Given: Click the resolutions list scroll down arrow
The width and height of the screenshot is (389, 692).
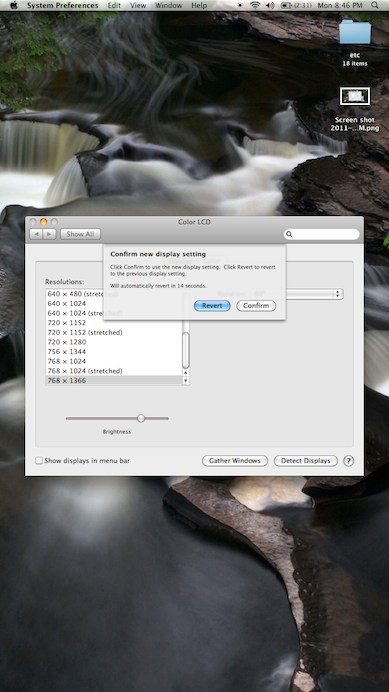Looking at the screenshot, I should pos(186,380).
